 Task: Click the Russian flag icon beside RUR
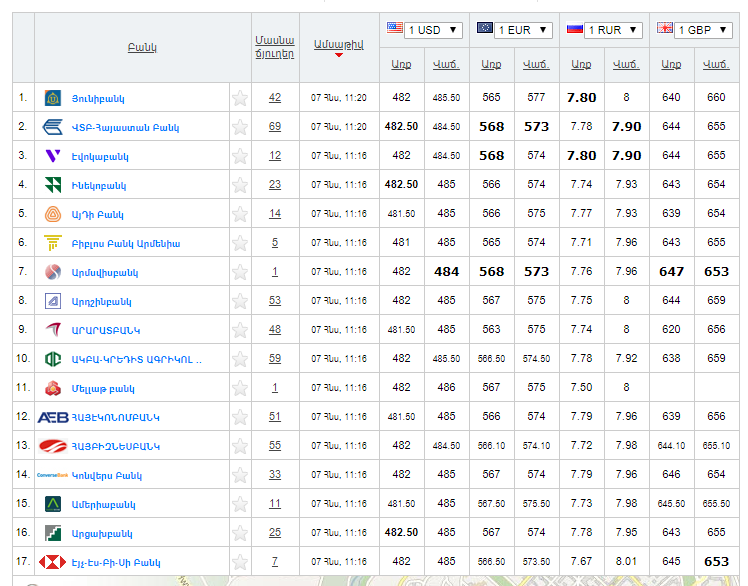575,28
